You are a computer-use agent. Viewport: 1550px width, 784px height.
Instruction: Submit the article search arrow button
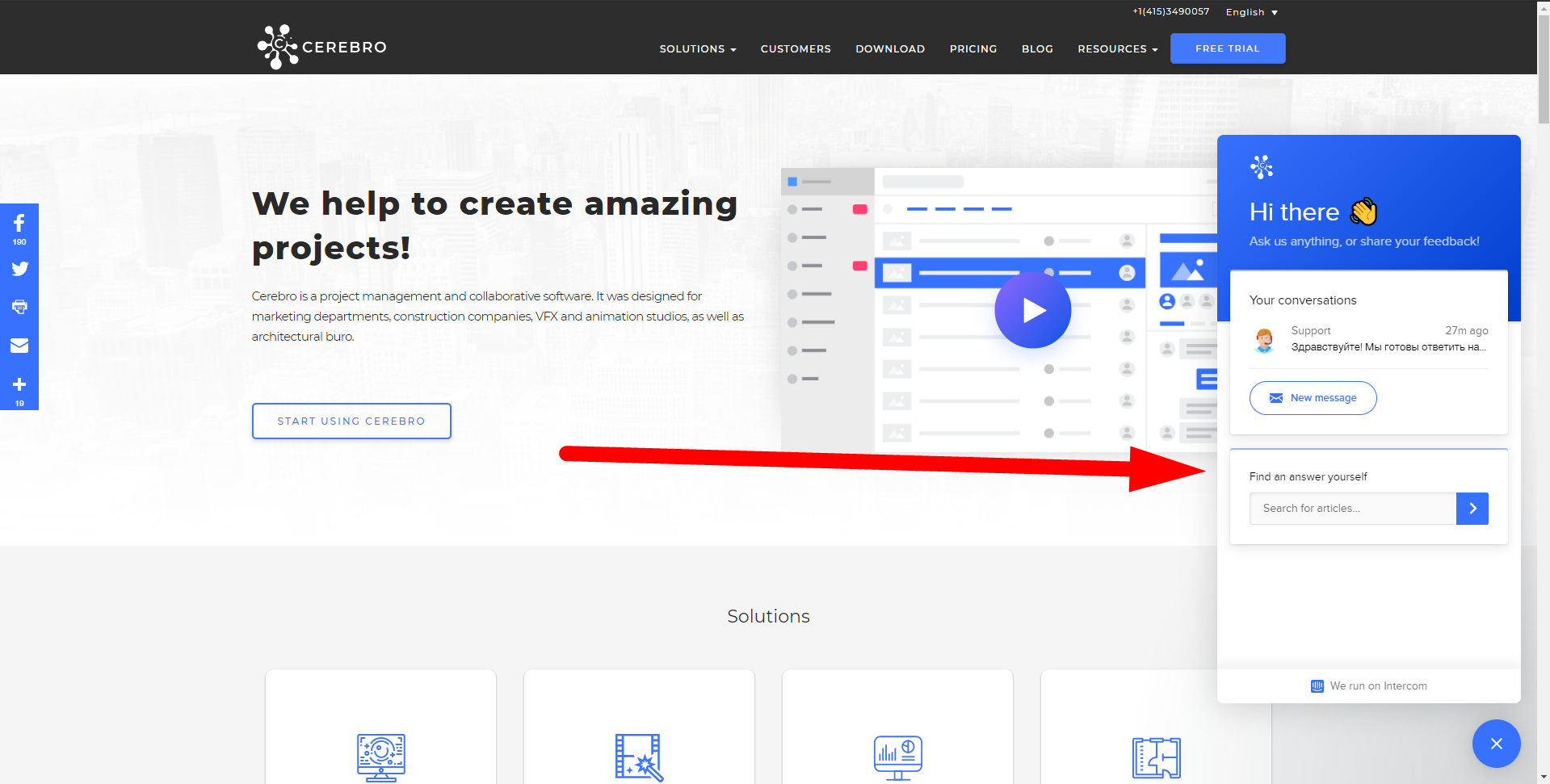click(1472, 509)
